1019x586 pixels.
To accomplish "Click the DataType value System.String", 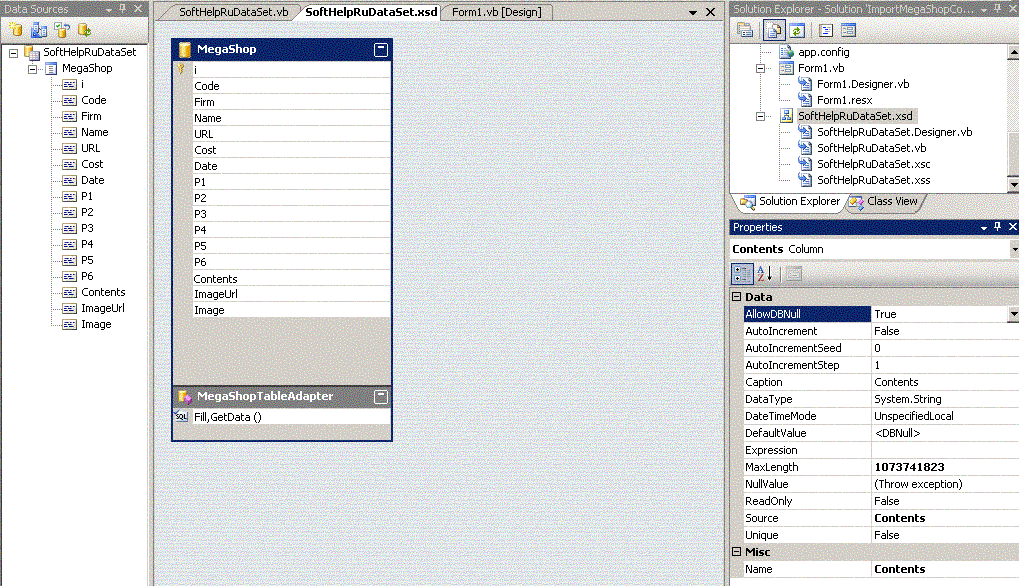I will pos(945,399).
